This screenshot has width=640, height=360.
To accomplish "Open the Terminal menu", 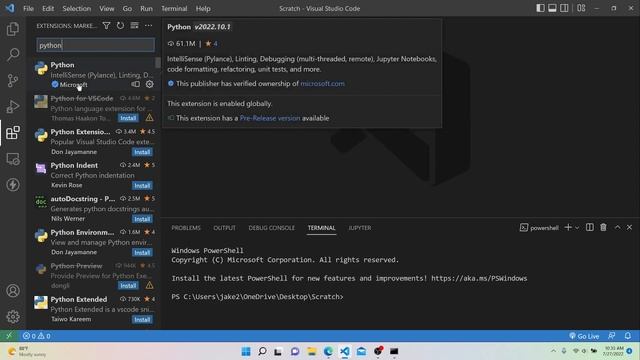I will pyautogui.click(x=174, y=9).
